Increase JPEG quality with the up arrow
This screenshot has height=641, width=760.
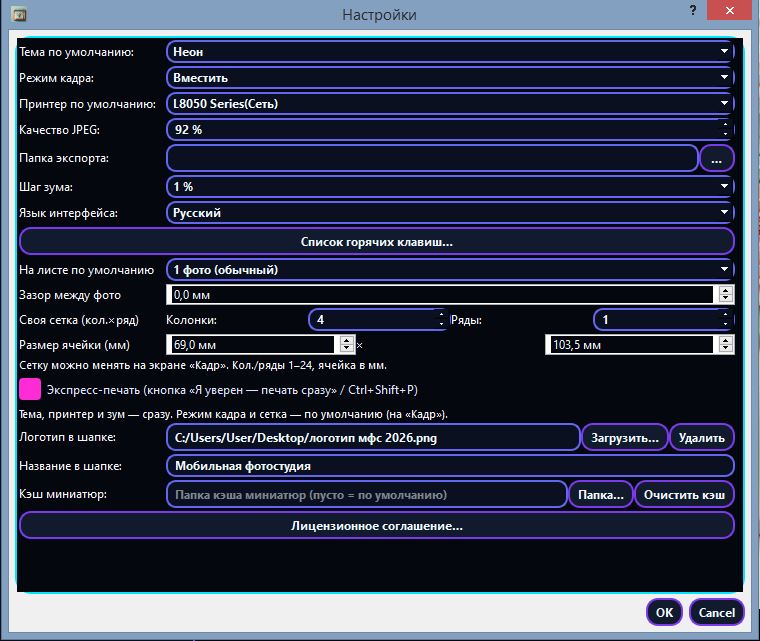coord(725,125)
